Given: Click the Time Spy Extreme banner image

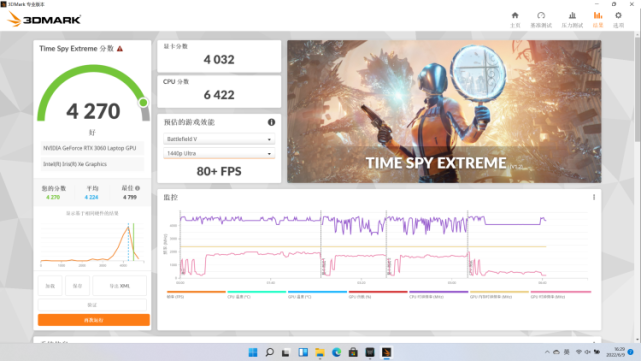Looking at the screenshot, I should (x=444, y=111).
